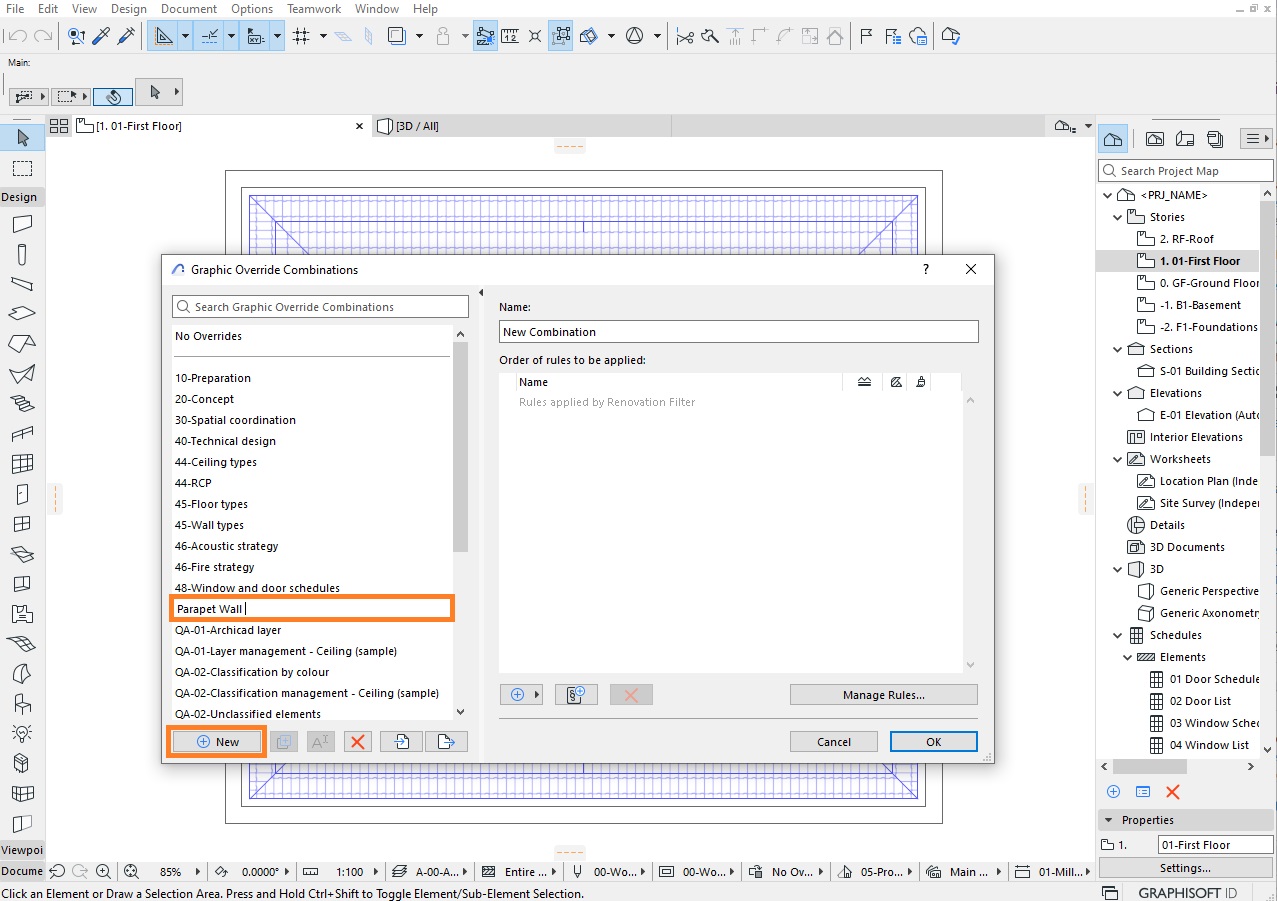Select the Marquee tool in the toolbox
Image resolution: width=1277 pixels, height=901 pixels.
(22, 168)
